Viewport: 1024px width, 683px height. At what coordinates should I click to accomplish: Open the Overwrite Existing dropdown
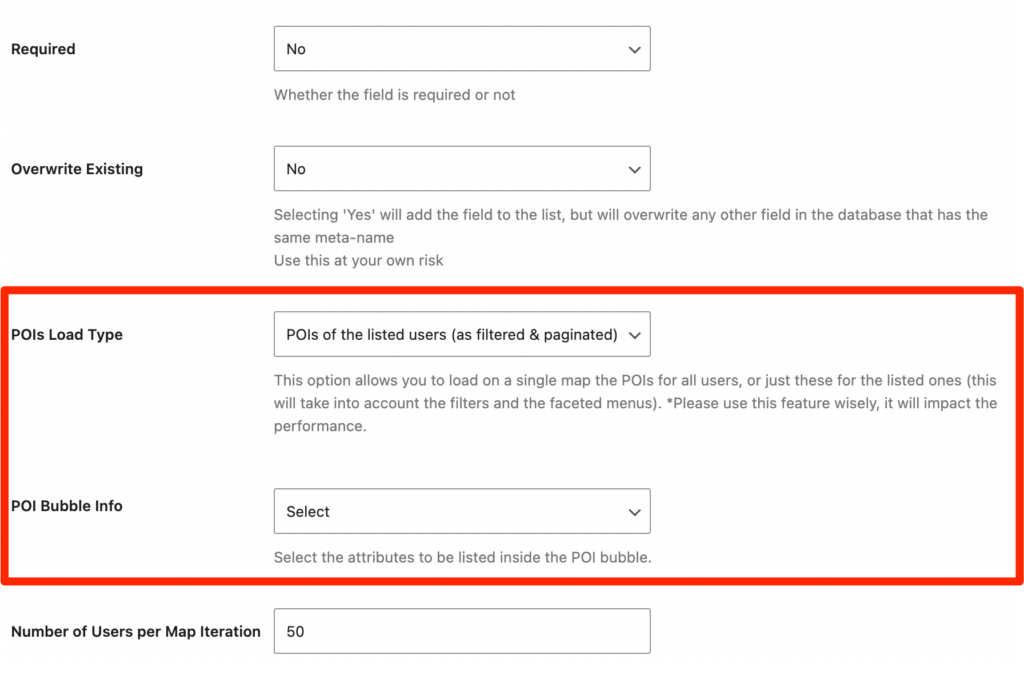[x=462, y=168]
